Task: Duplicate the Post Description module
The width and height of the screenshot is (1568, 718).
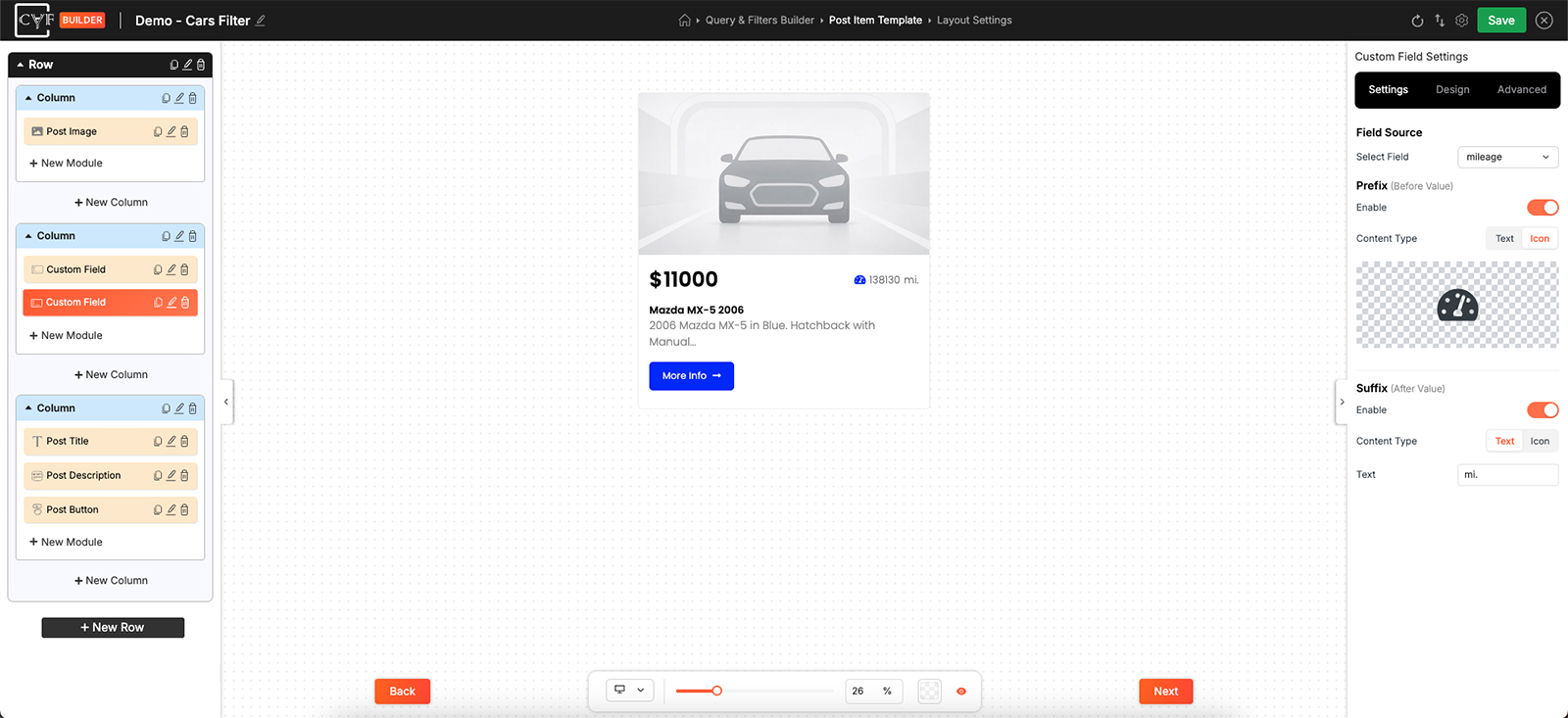Action: (x=158, y=476)
